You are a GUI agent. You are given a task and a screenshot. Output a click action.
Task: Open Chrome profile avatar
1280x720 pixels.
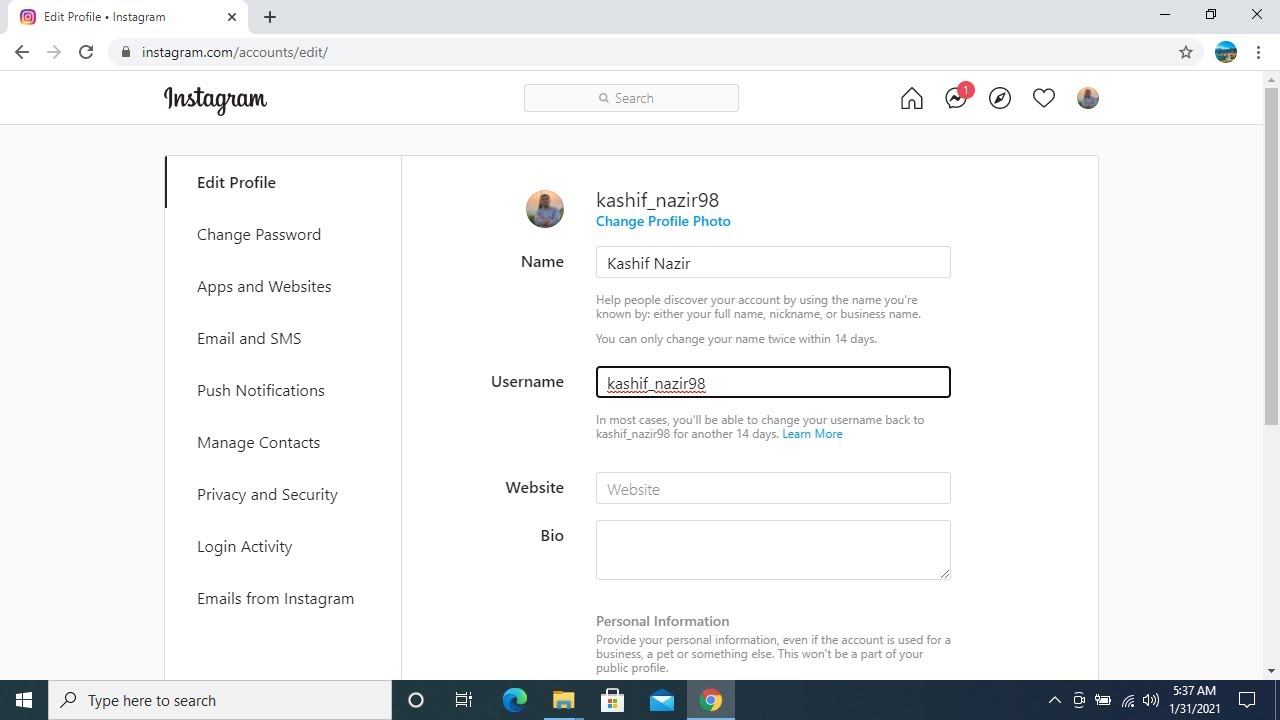click(x=1226, y=52)
